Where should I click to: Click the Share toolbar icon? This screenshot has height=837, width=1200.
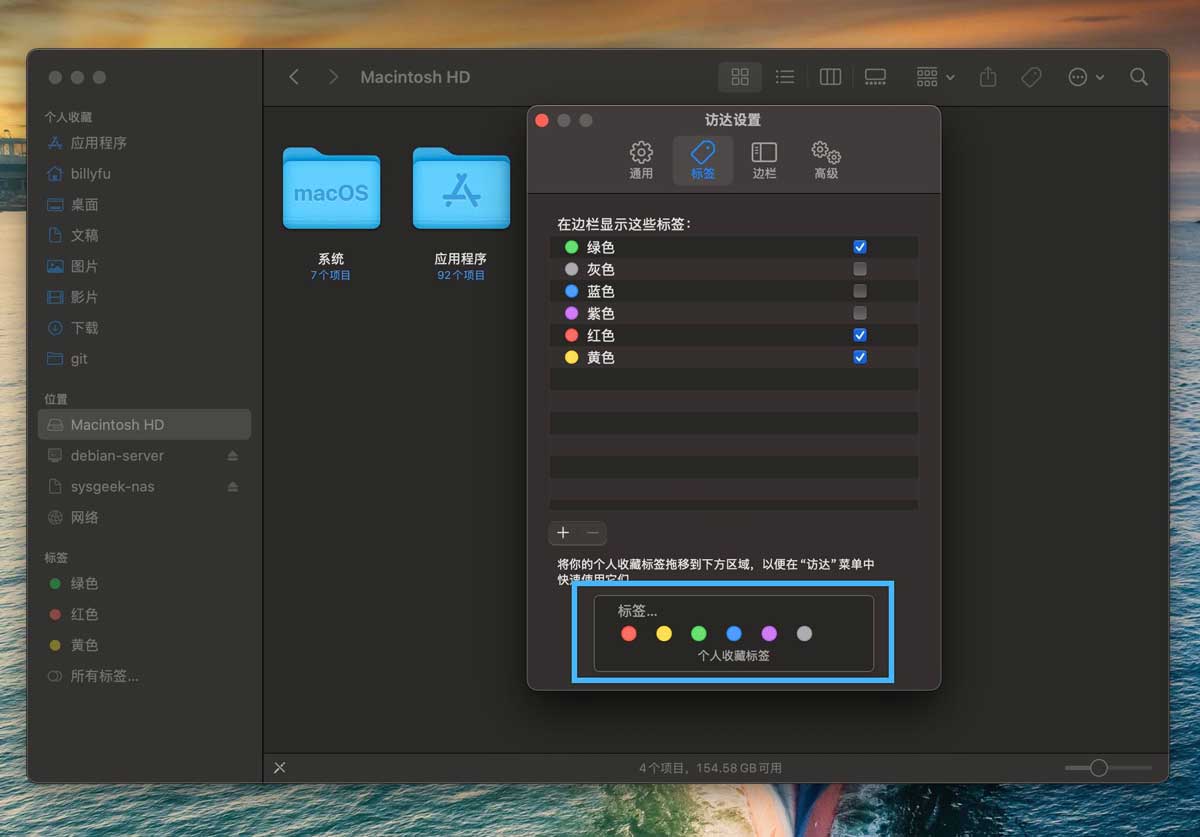pyautogui.click(x=988, y=77)
